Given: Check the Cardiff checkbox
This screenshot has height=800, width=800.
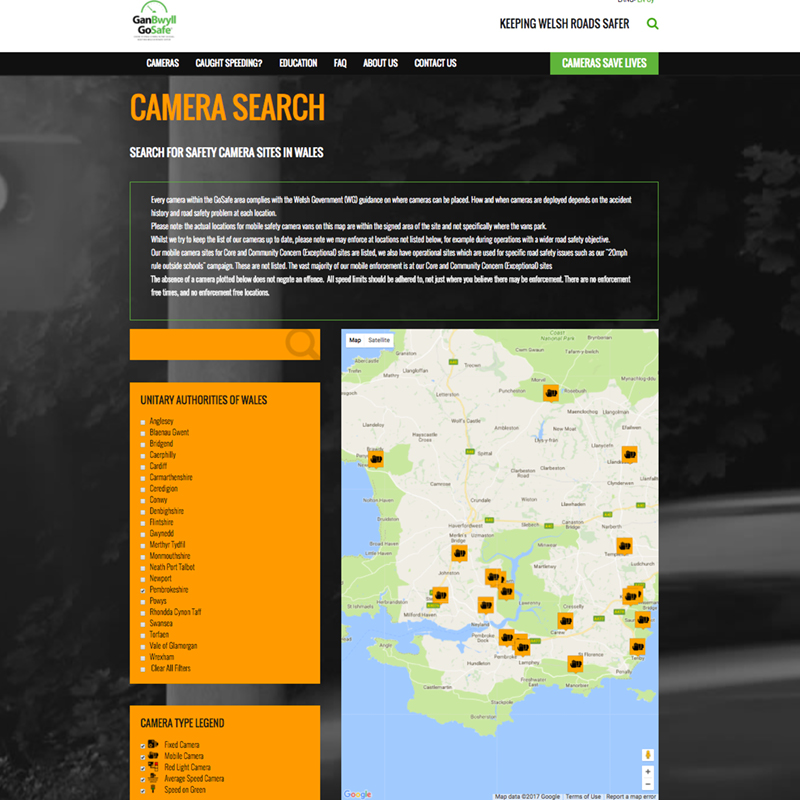Looking at the screenshot, I should click(143, 467).
